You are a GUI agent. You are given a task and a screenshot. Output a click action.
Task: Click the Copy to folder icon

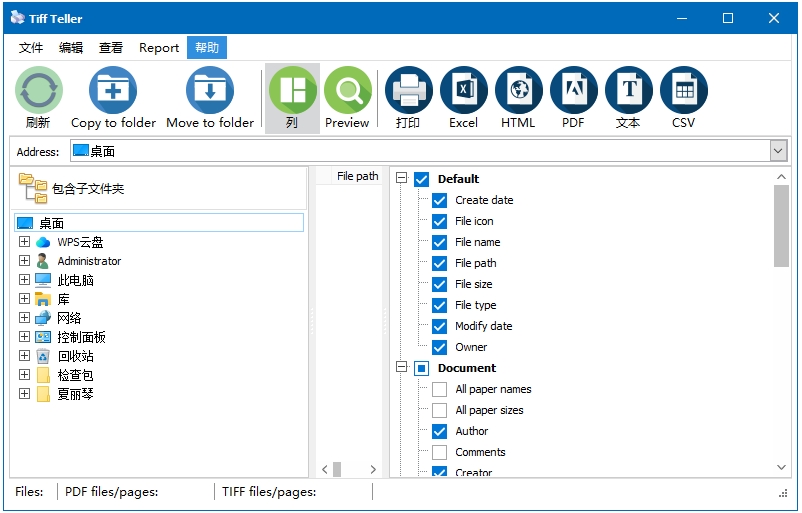coord(113,91)
